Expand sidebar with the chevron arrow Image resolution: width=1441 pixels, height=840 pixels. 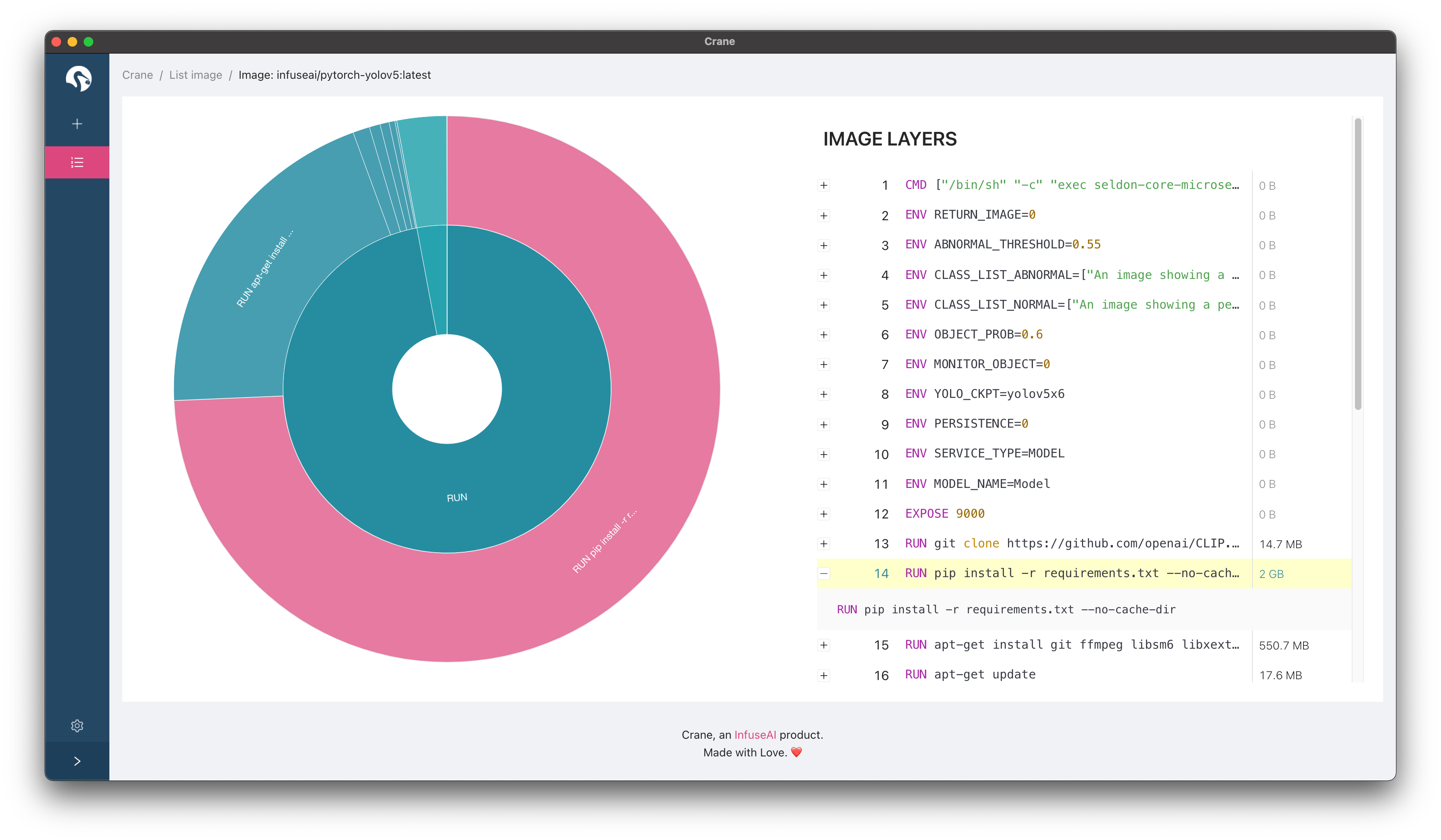(x=77, y=761)
